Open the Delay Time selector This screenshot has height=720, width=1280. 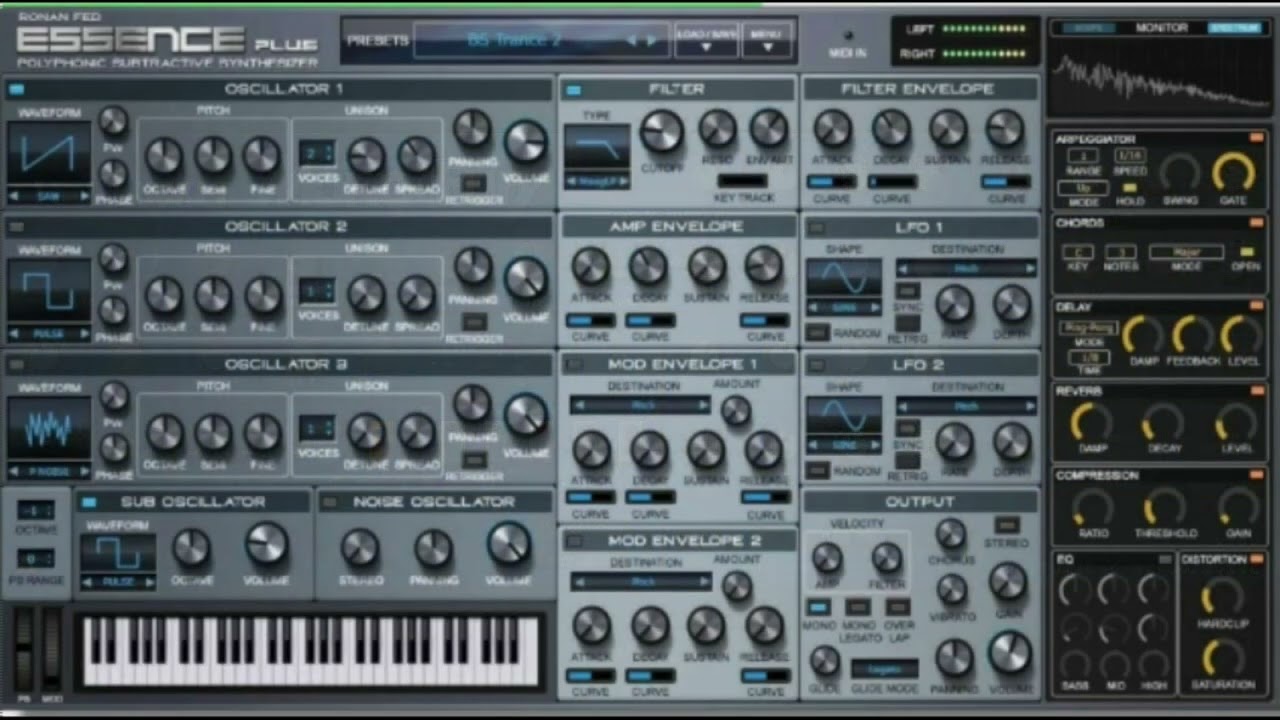[x=1091, y=357]
